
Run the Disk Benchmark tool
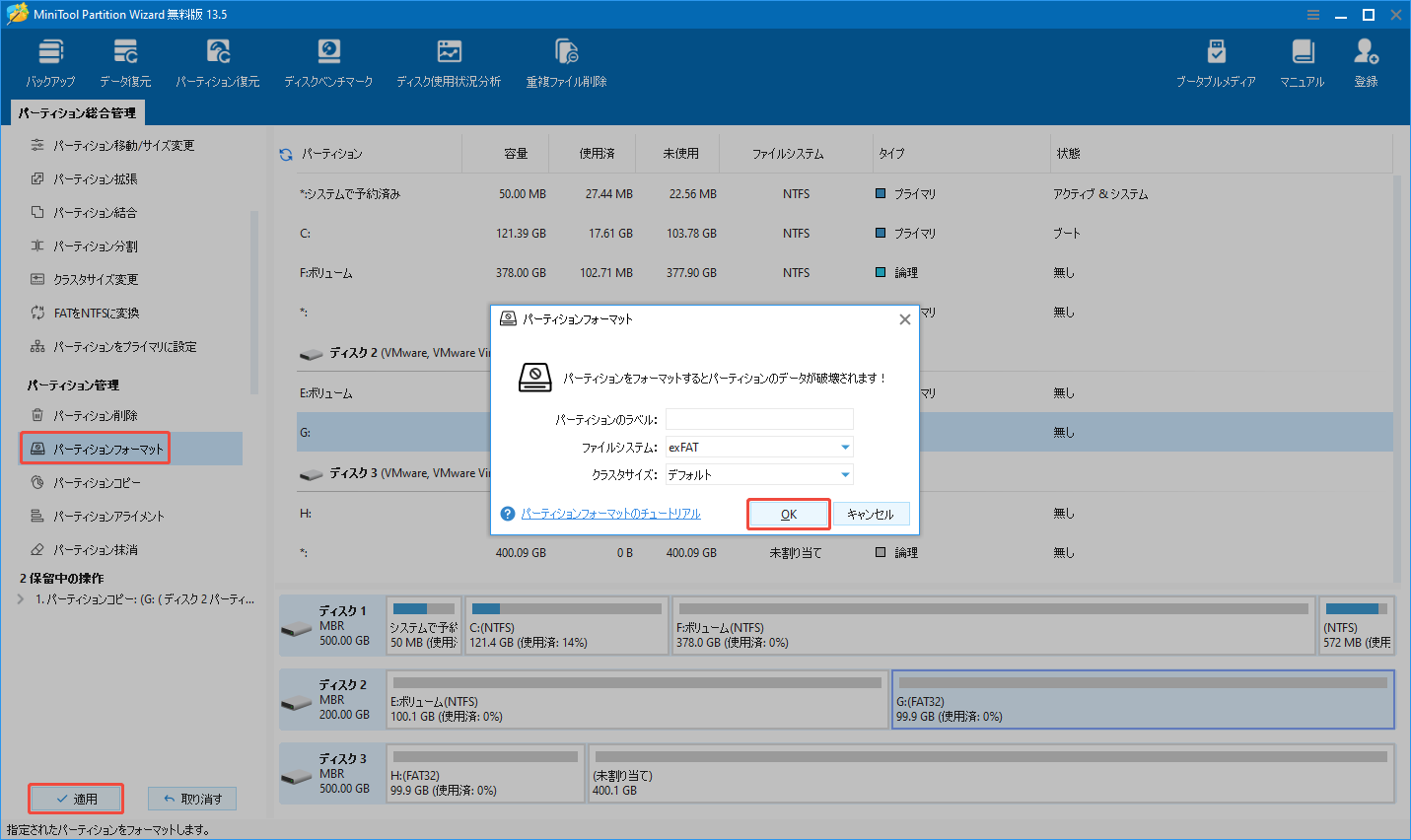328,59
